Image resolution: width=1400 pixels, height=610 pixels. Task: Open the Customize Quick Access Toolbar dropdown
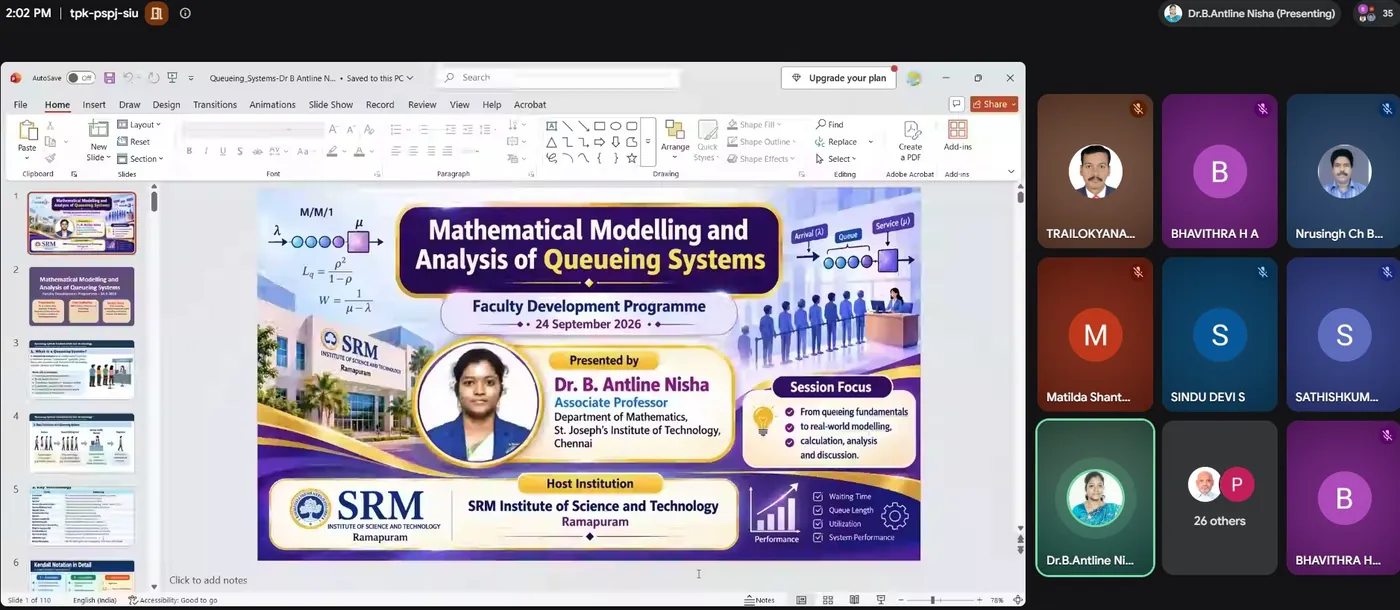[x=190, y=78]
